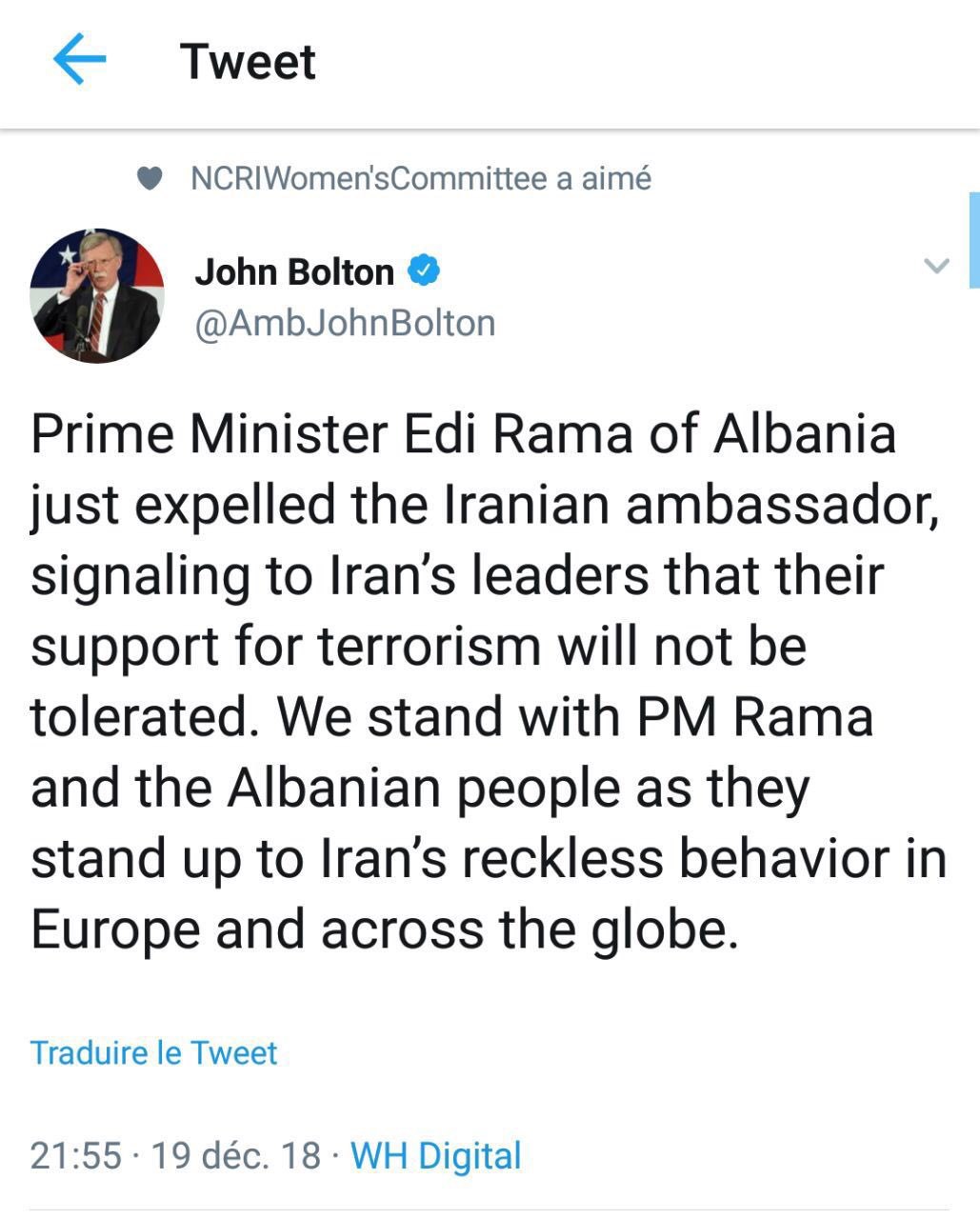Click the blue verified badge

(x=424, y=271)
